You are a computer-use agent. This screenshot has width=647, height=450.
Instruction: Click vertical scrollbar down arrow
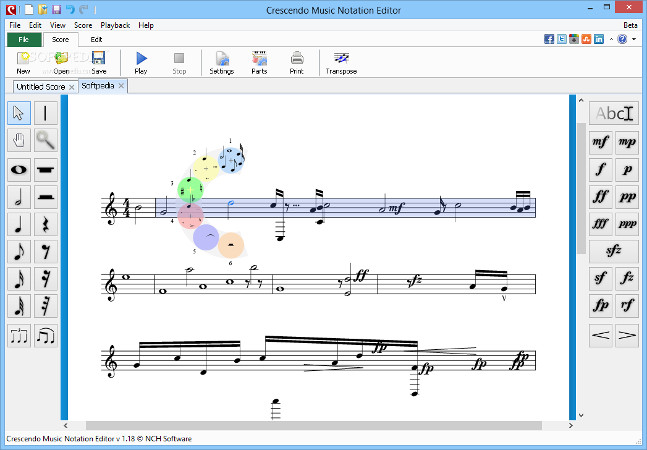(x=581, y=415)
